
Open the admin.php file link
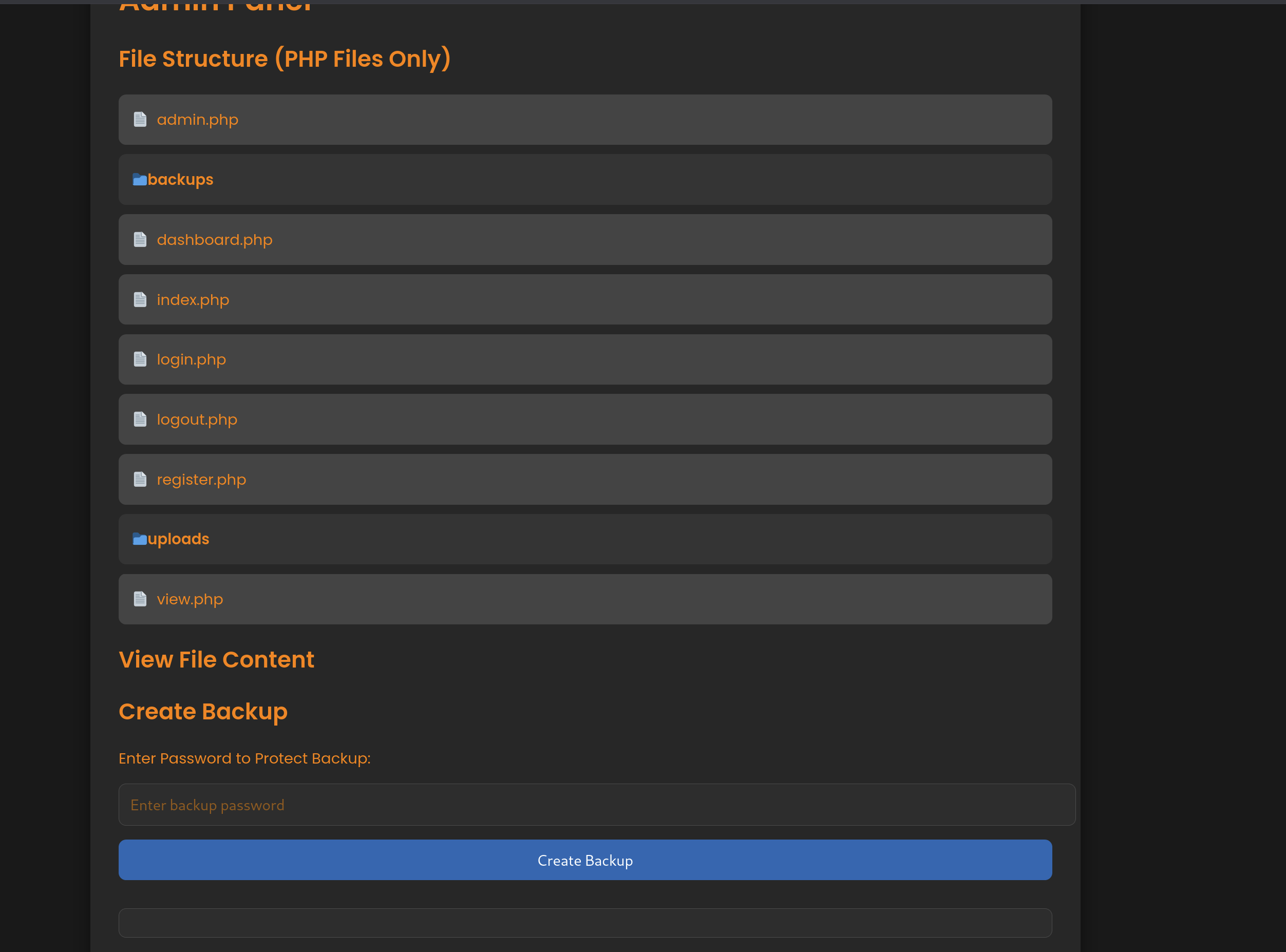[x=197, y=120]
